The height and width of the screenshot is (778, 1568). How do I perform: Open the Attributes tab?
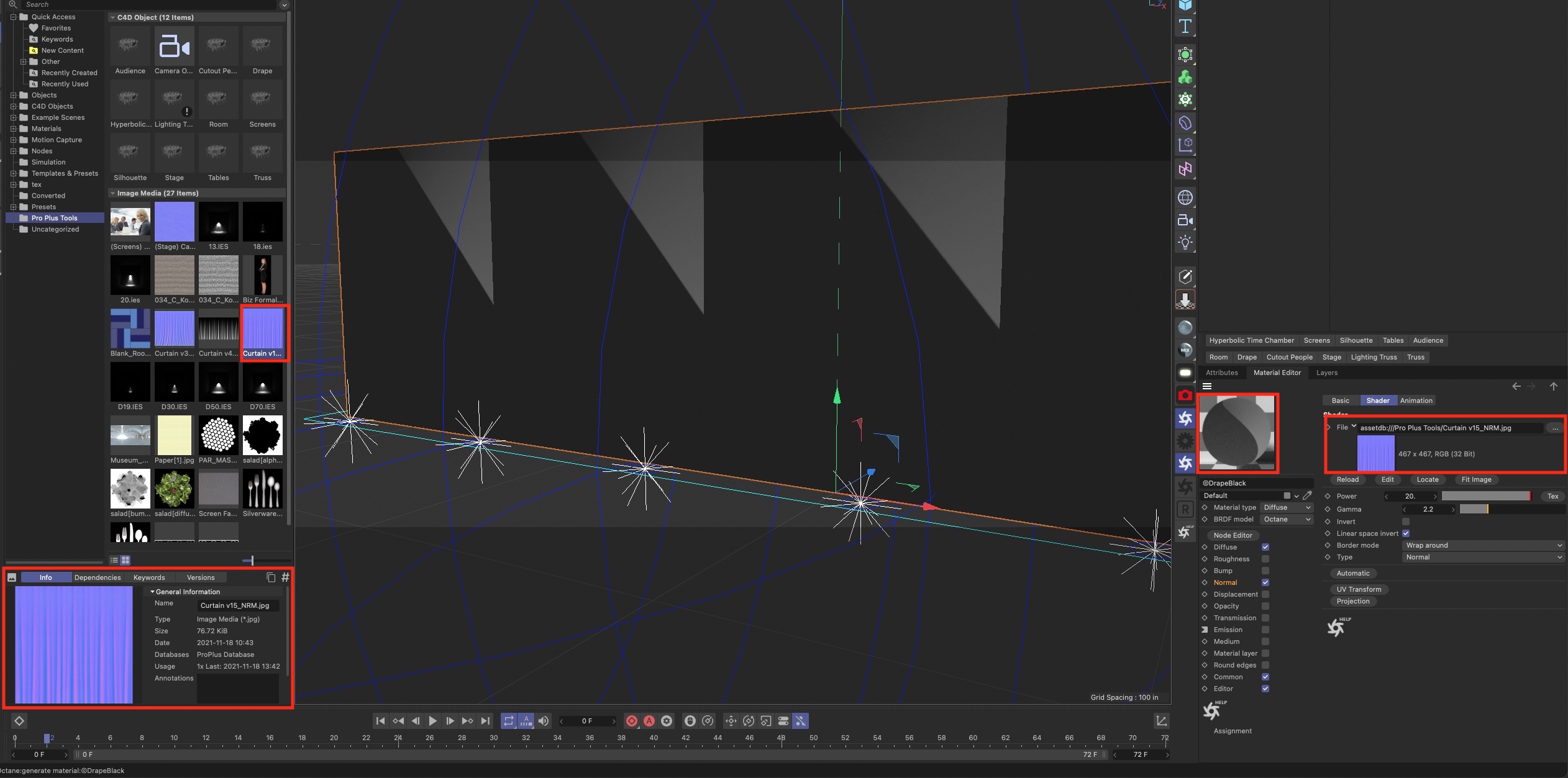pos(1221,373)
